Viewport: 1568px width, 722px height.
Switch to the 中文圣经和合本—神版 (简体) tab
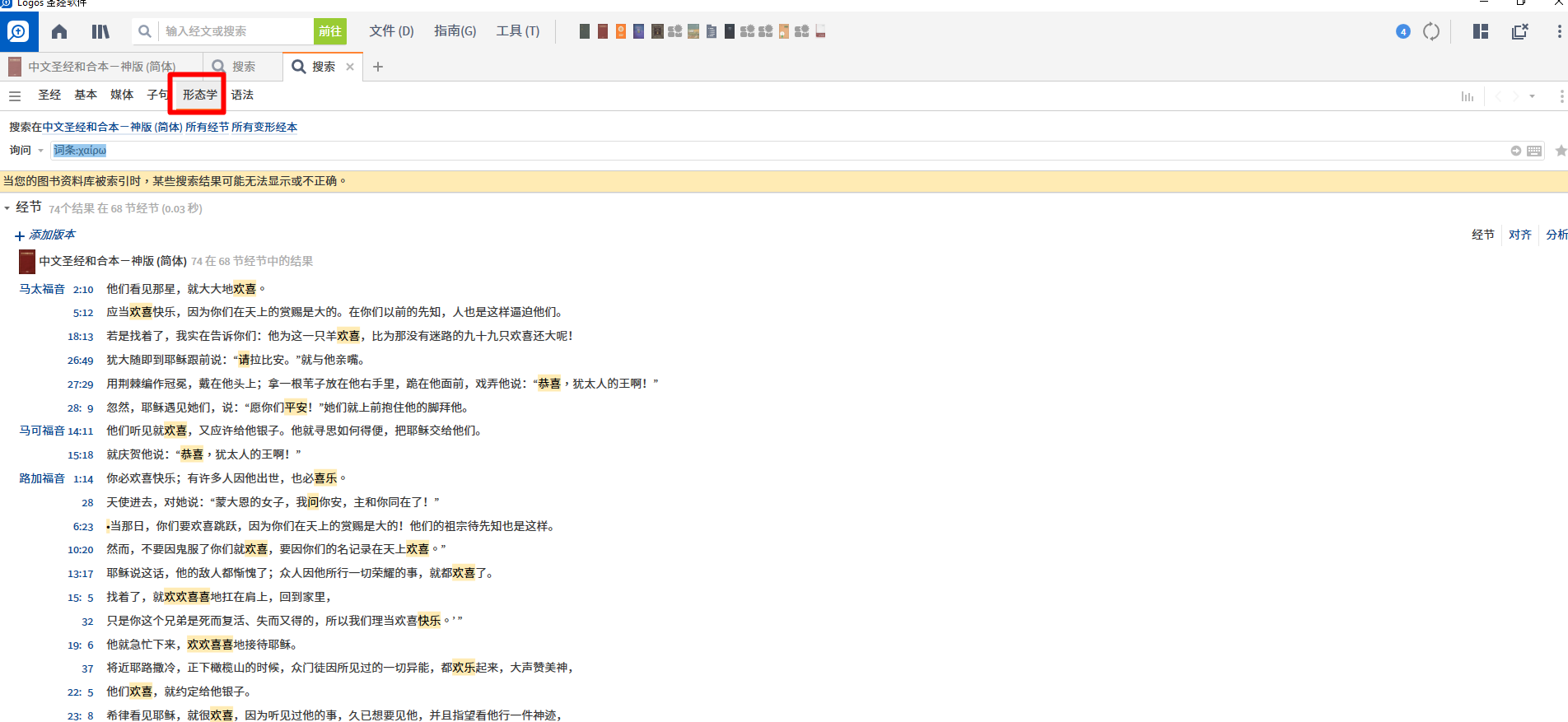100,67
